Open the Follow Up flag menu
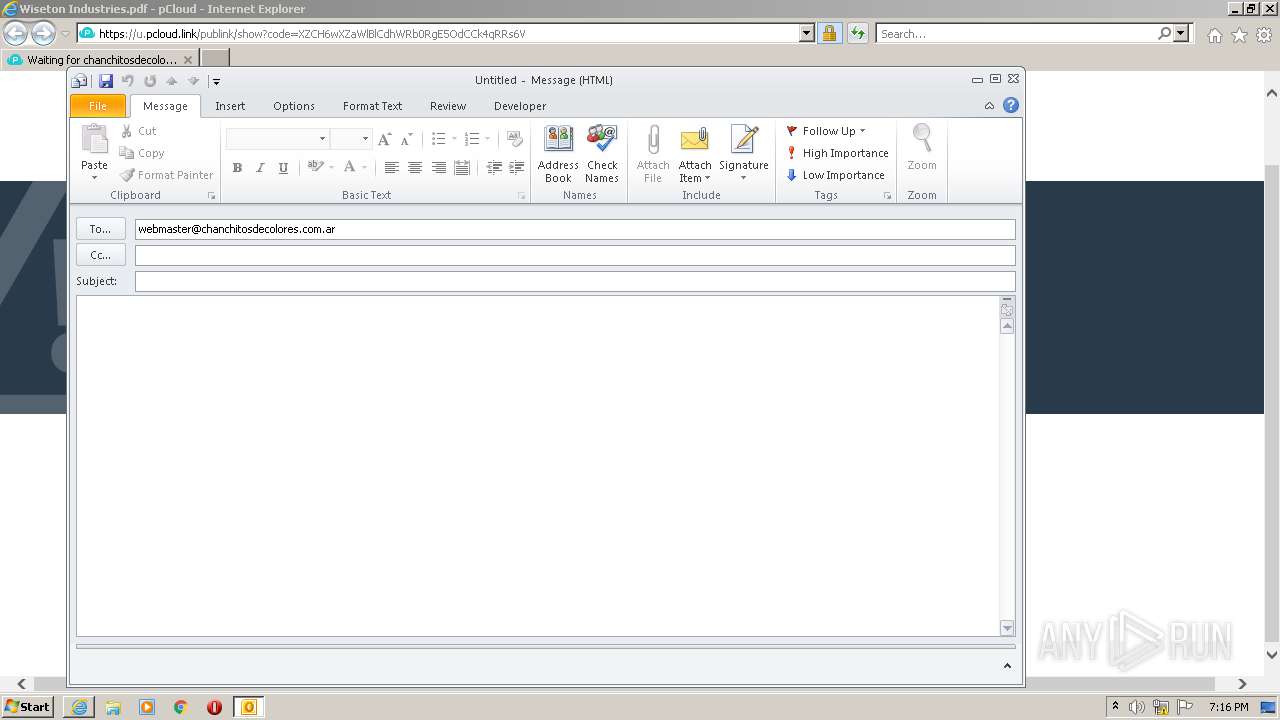 [826, 131]
